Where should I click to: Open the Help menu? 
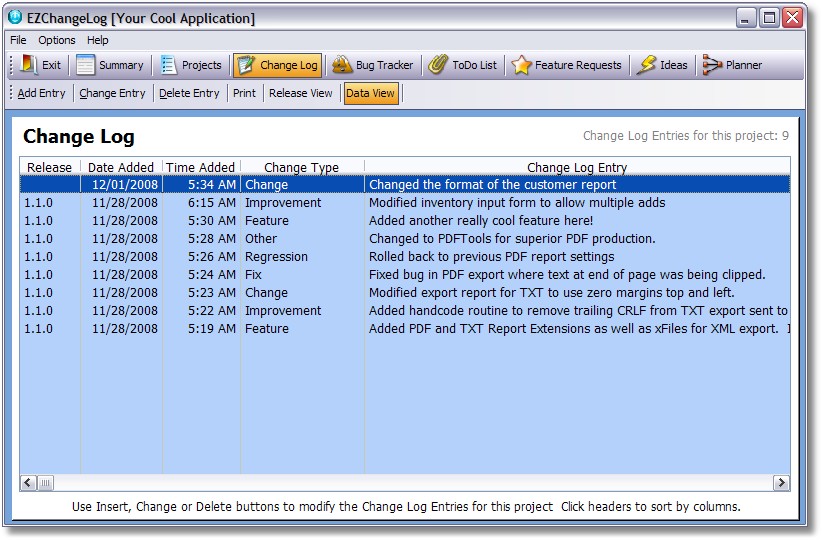pos(98,40)
